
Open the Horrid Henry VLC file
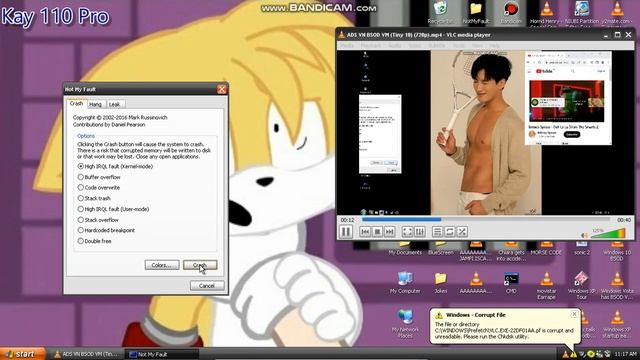coord(547,13)
